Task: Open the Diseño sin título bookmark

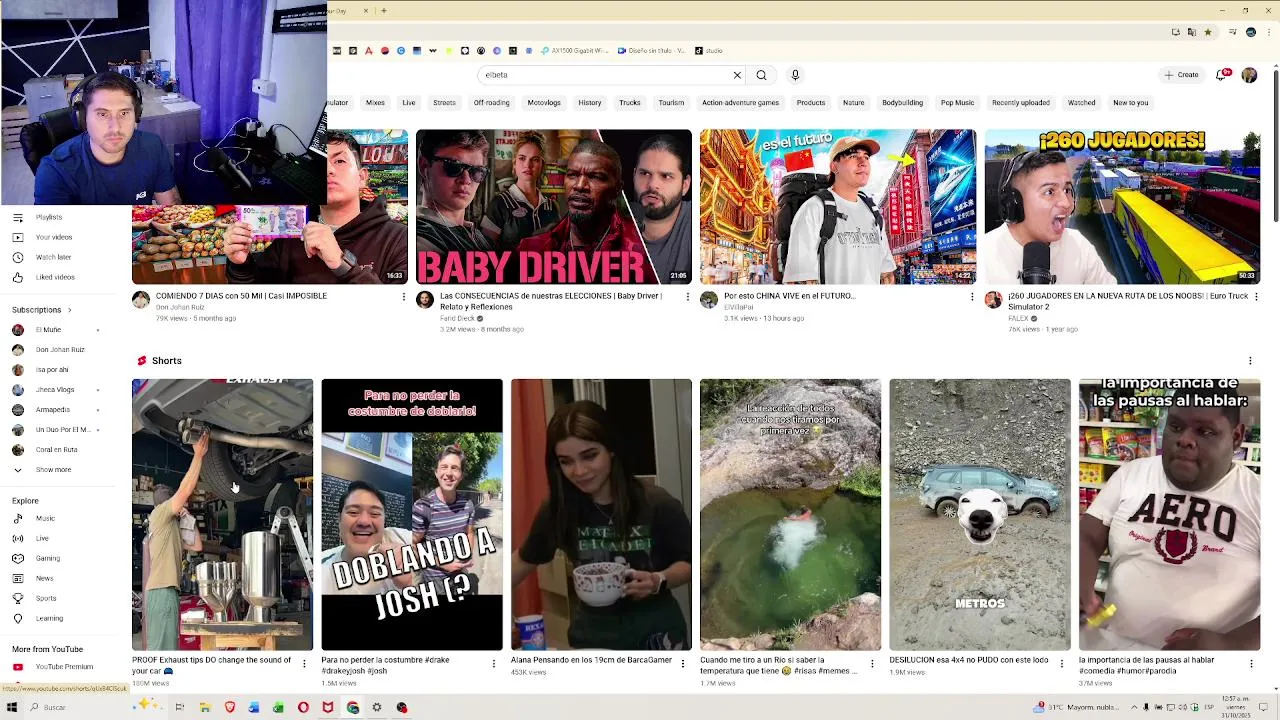Action: [652, 51]
